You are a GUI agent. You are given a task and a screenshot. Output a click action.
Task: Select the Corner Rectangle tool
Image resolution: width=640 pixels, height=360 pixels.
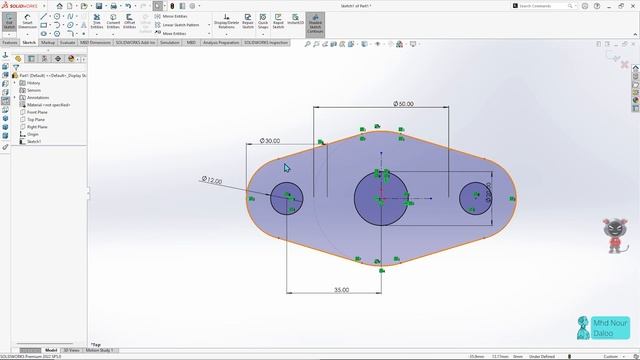click(44, 25)
